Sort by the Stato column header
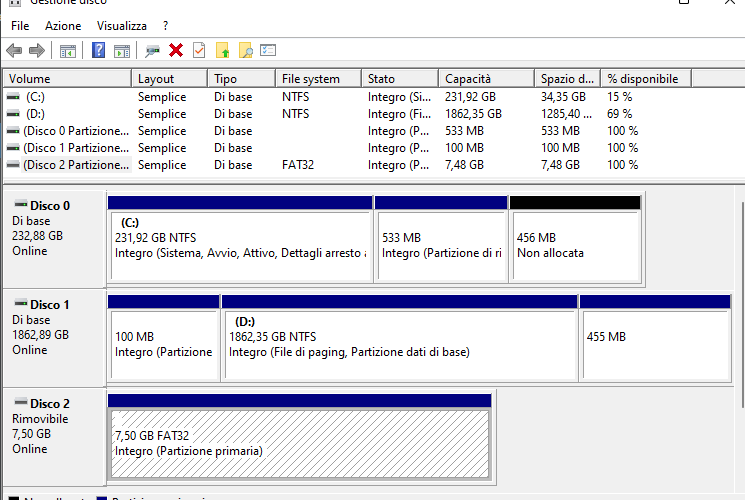This screenshot has height=500, width=745. 400,78
